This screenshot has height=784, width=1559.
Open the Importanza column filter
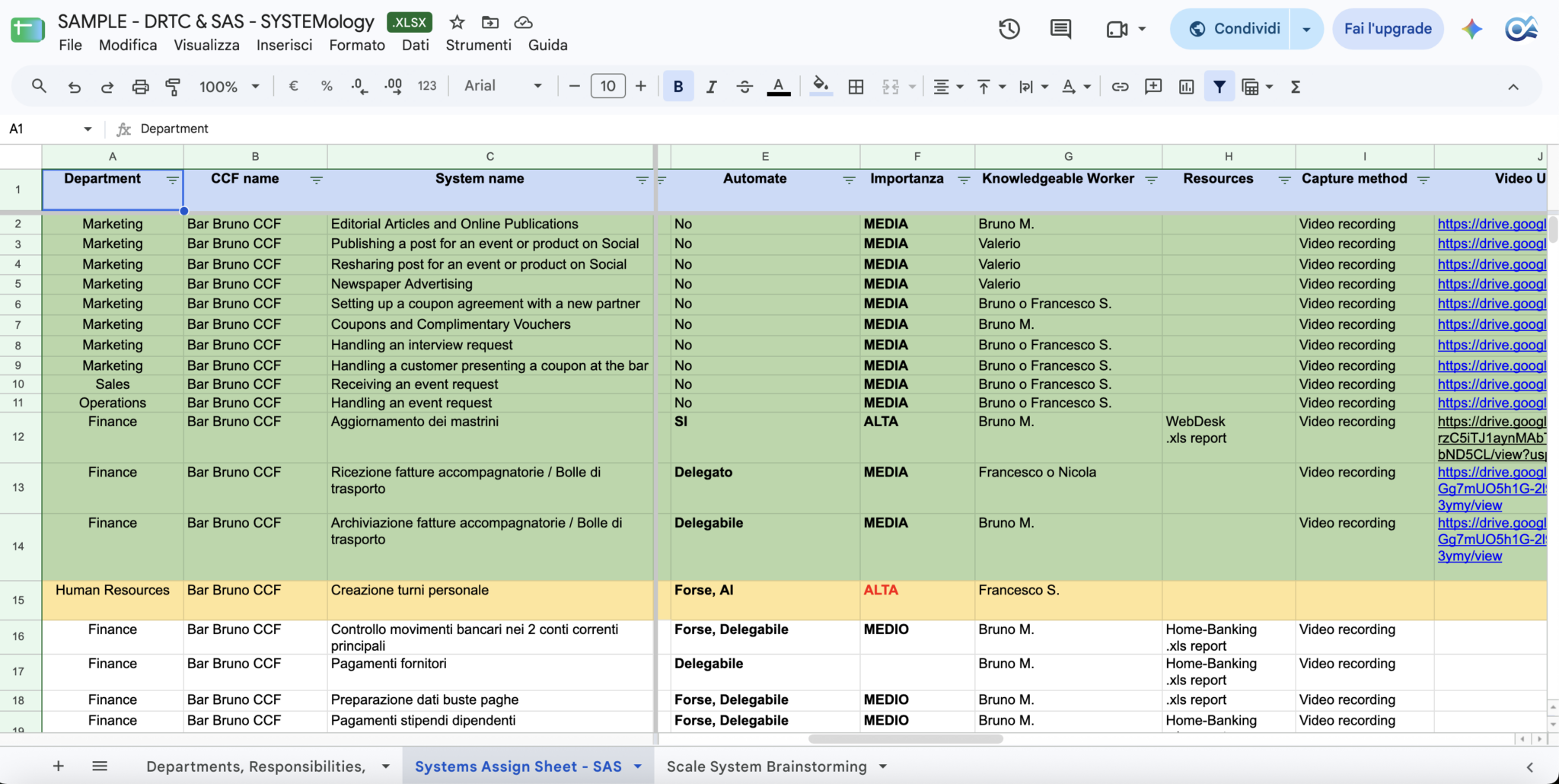[964, 180]
